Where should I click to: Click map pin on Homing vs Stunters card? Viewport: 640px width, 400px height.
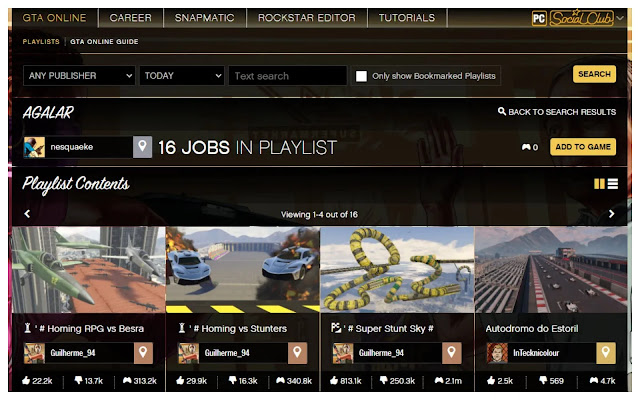(298, 353)
